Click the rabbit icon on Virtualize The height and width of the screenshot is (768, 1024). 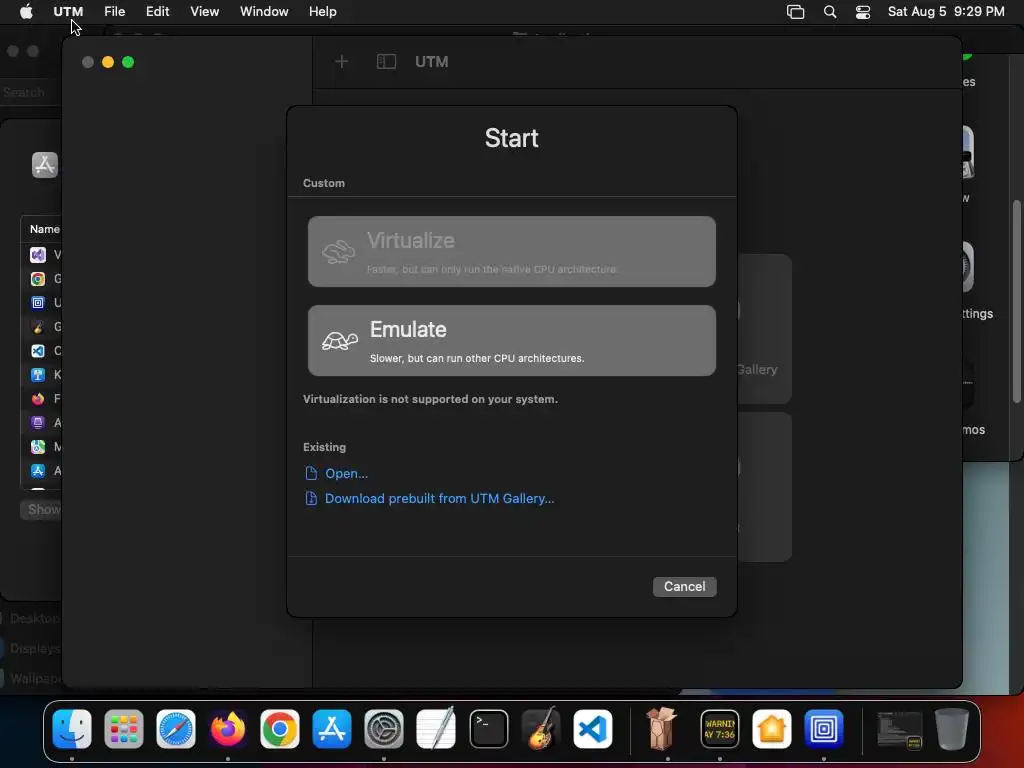[338, 251]
